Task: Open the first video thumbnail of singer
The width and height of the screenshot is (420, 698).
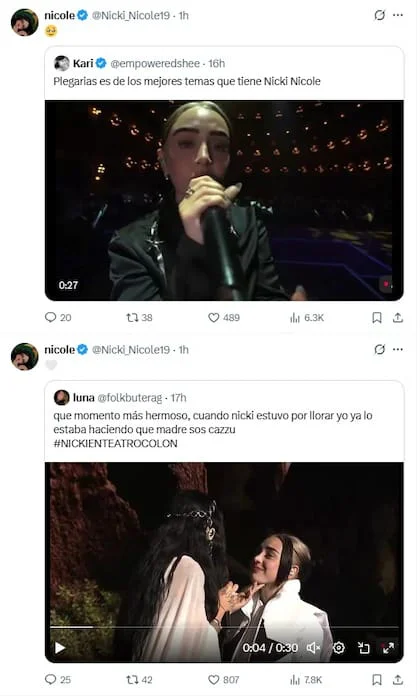Action: 224,200
